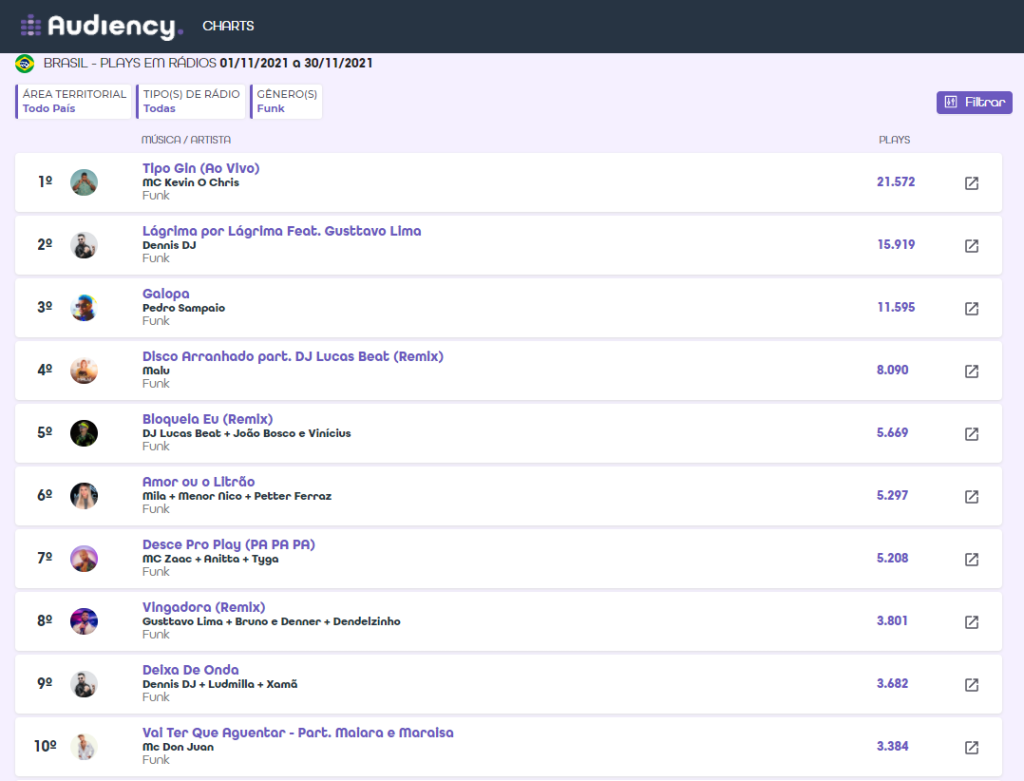Viewport: 1024px width, 781px height.
Task: Click artist text Mila + Menor Nico + Petter Ferraz
Action: pos(237,496)
